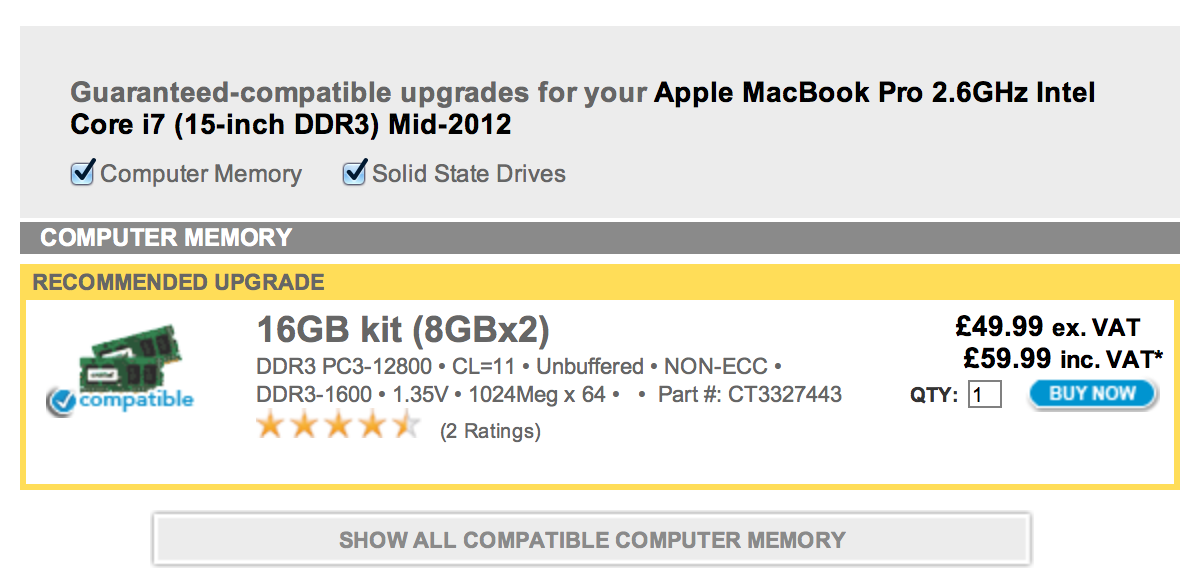Click the half-filled fifth rating star
1202x584 pixels.
coord(405,428)
